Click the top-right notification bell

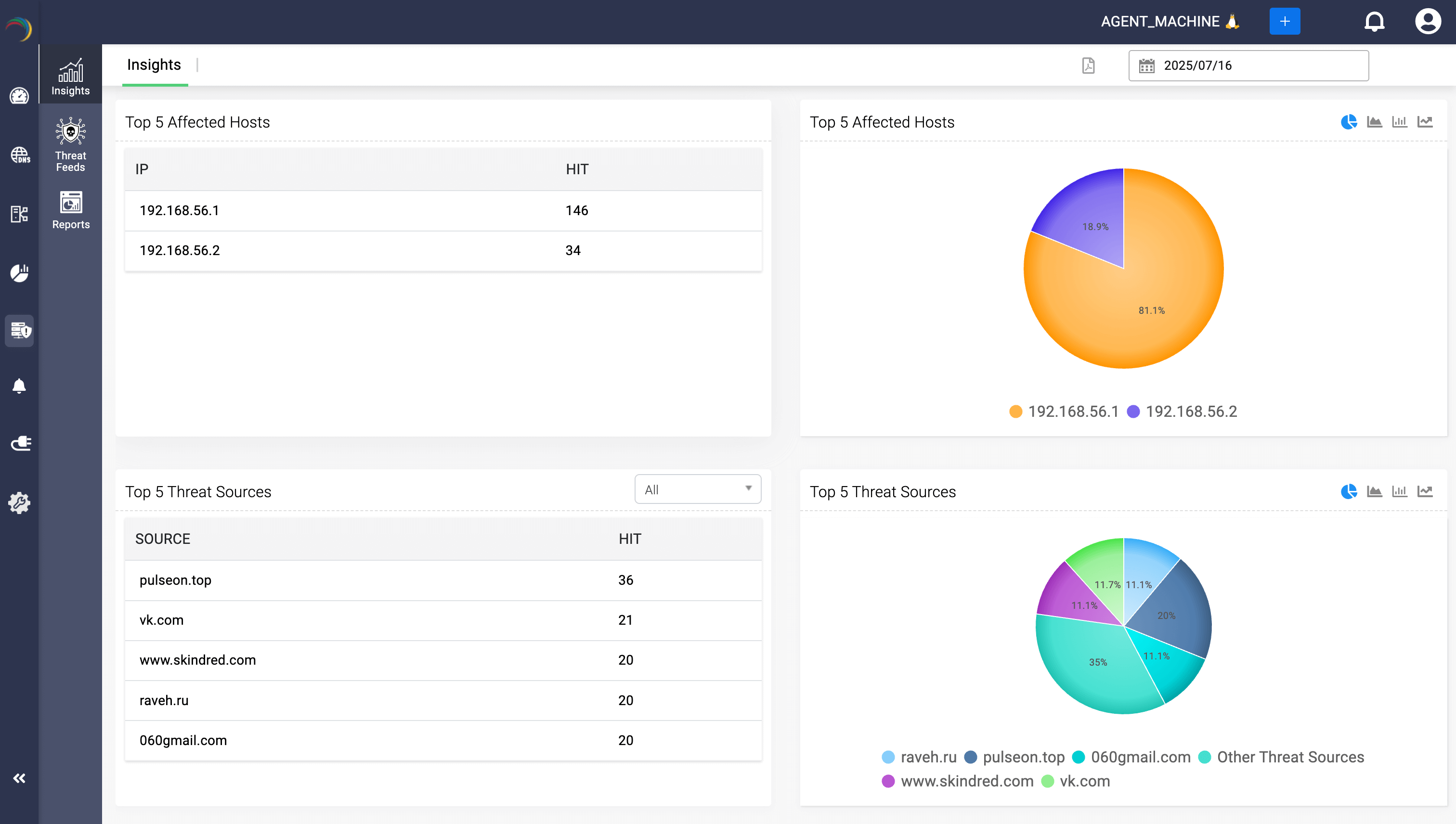pyautogui.click(x=1375, y=22)
